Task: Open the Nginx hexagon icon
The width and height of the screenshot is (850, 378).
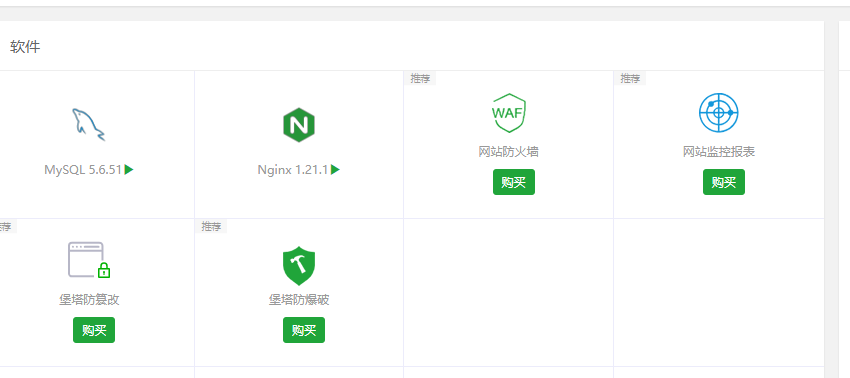Action: coord(299,125)
